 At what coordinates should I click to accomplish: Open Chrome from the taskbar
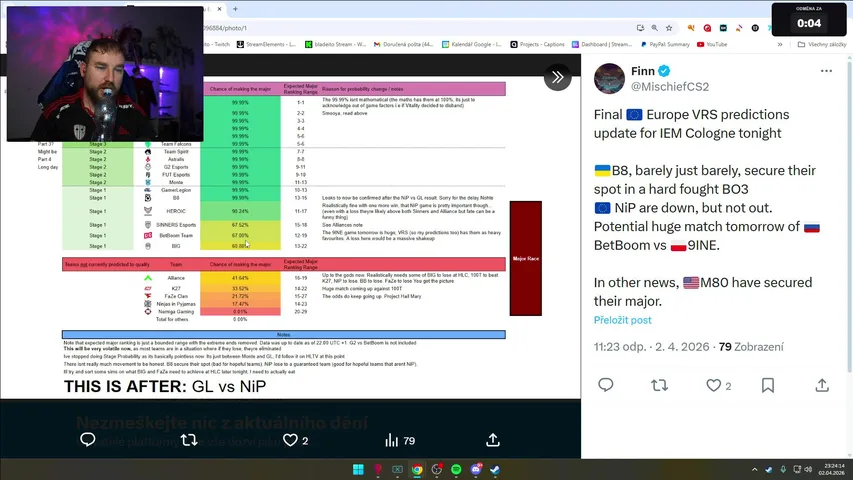pos(417,470)
